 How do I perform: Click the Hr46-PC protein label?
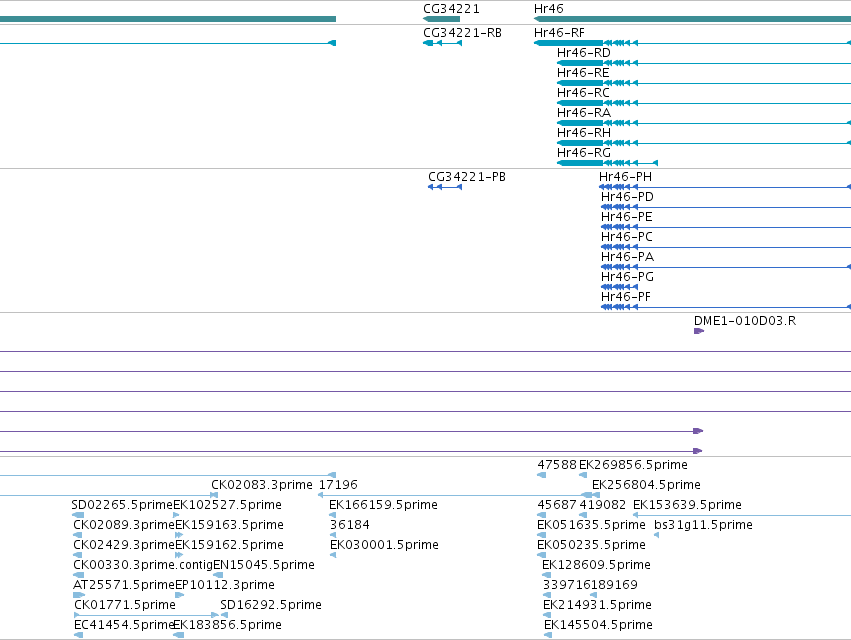(x=626, y=237)
